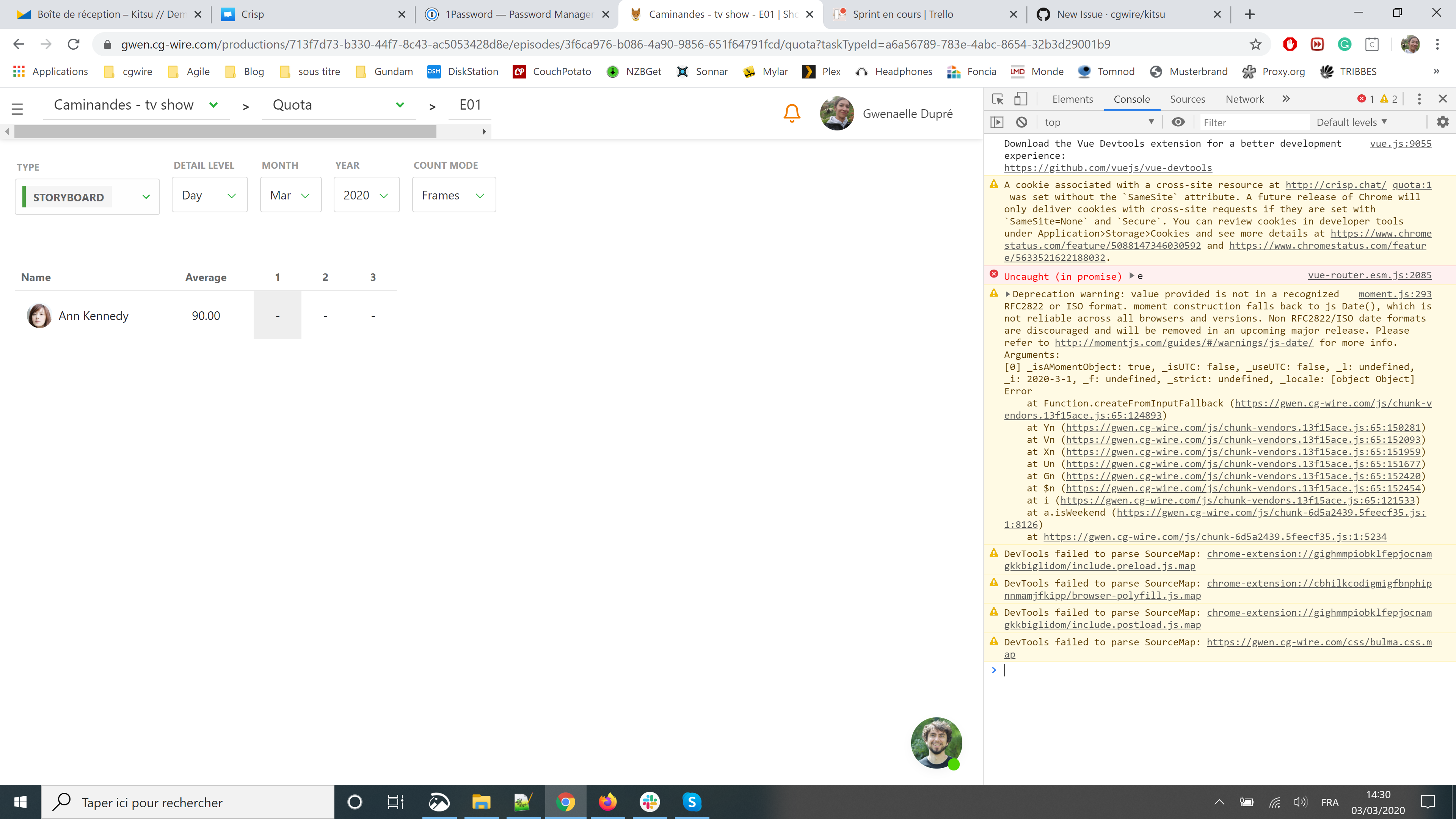Open the NZBGet bookmark
The height and width of the screenshot is (819, 1456).
click(x=634, y=72)
